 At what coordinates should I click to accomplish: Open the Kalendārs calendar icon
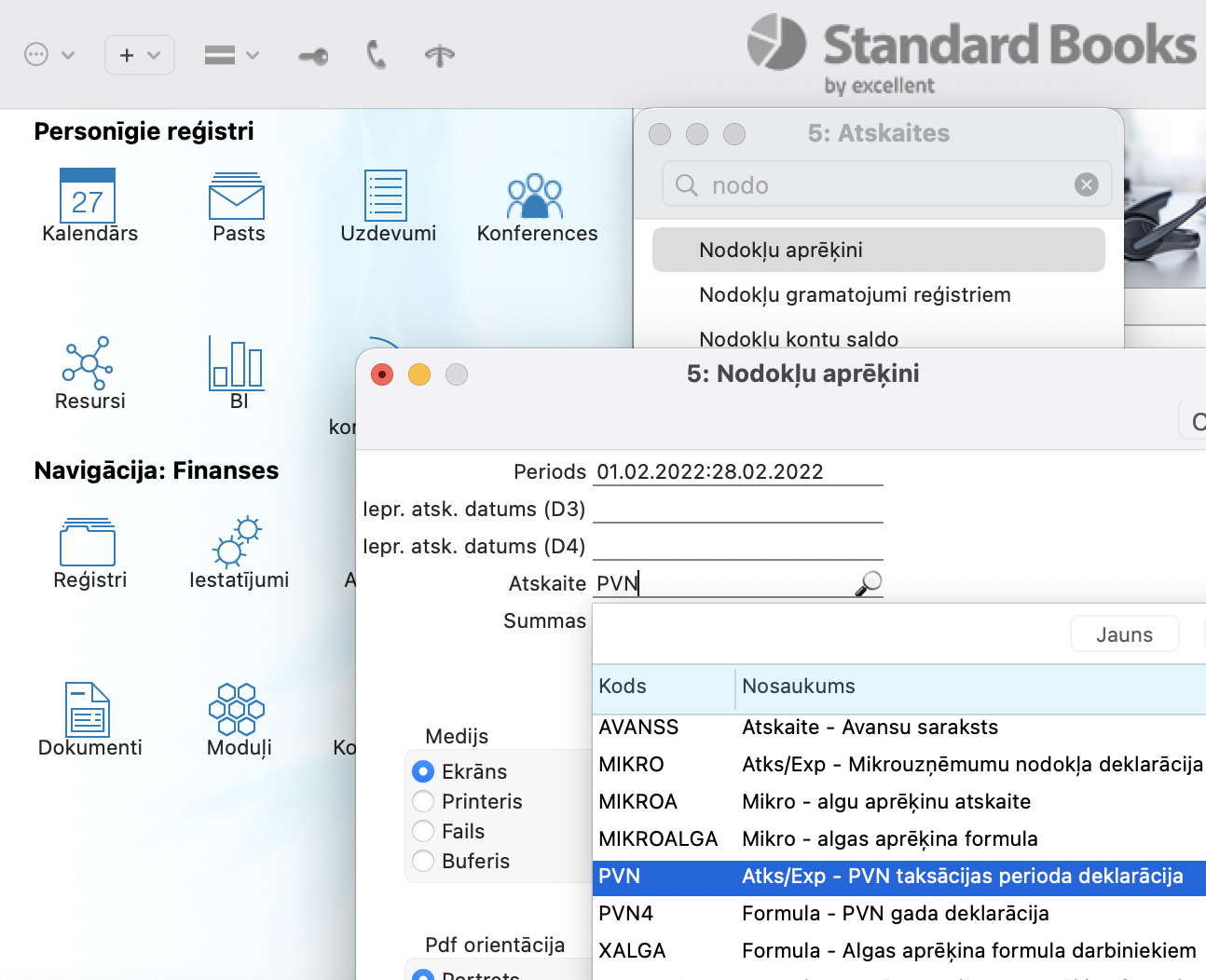click(x=88, y=196)
